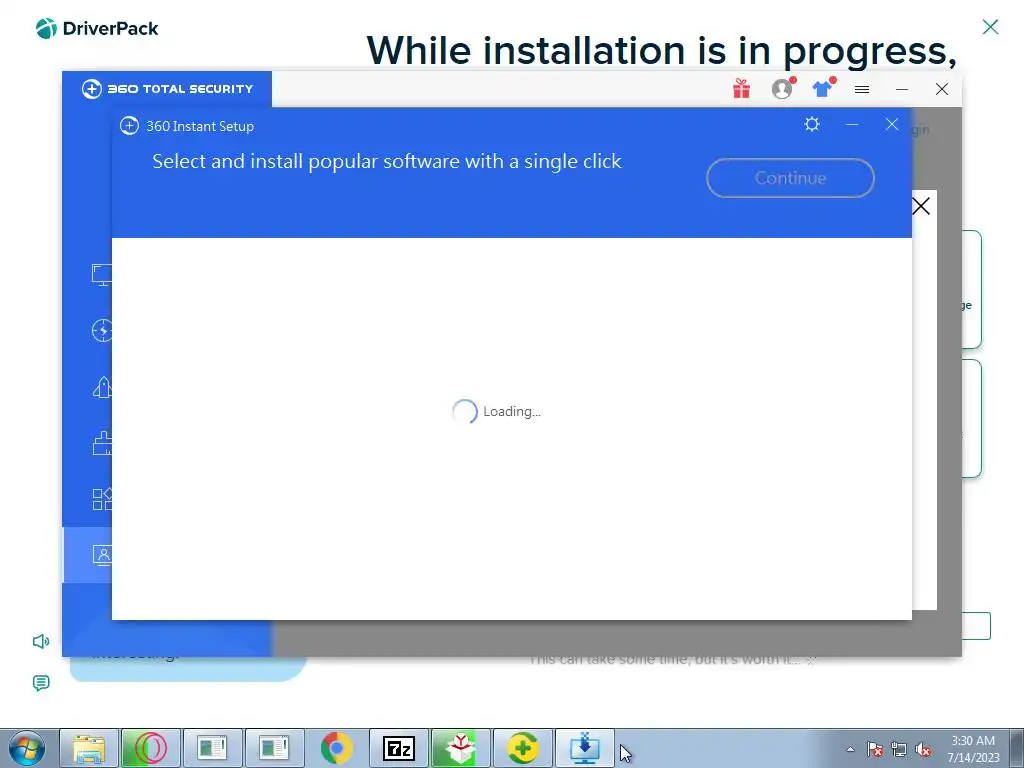The width and height of the screenshot is (1024, 768).
Task: Open the taskbar clock showing 3:30 AM
Action: point(973,749)
